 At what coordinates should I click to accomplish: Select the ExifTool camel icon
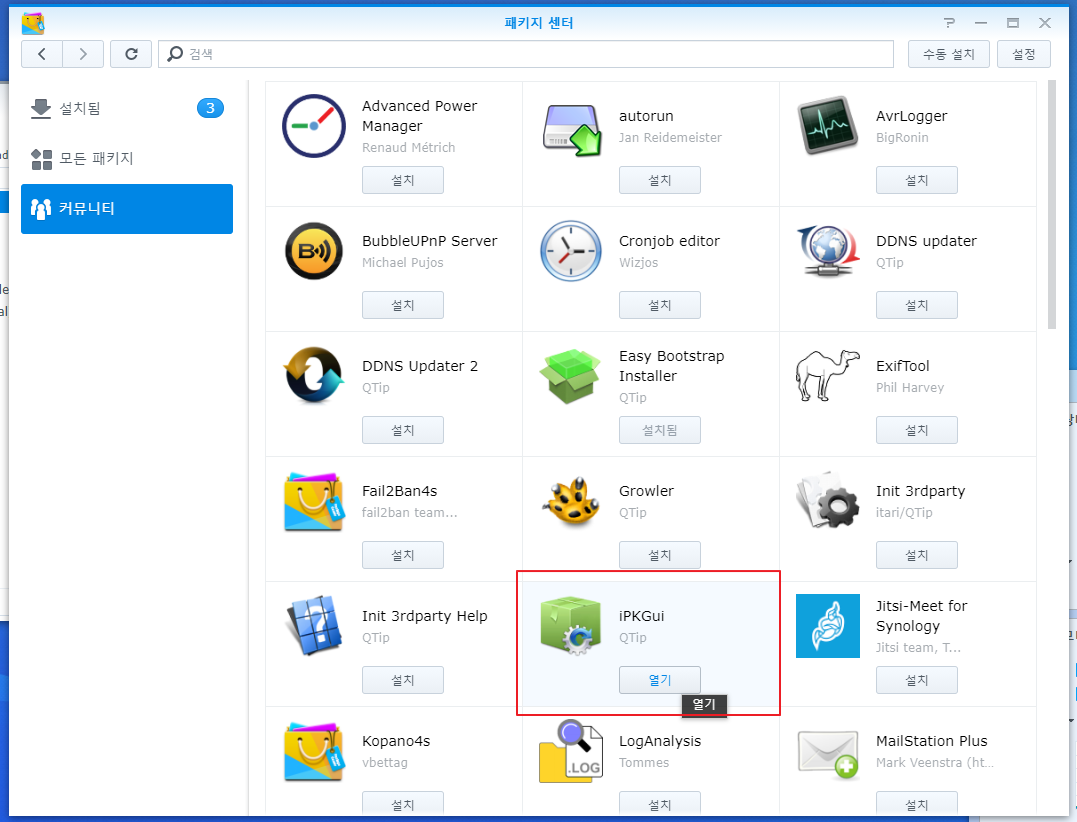click(828, 376)
